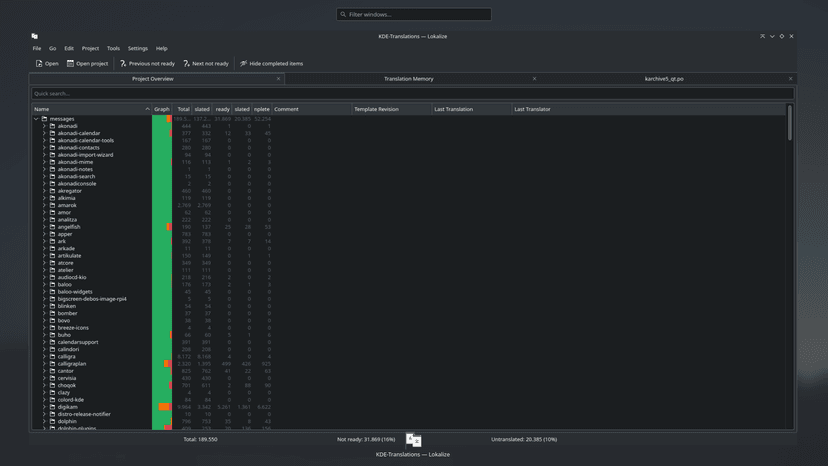Expand the angelfish folder
Image resolution: width=828 pixels, height=466 pixels.
pos(44,227)
